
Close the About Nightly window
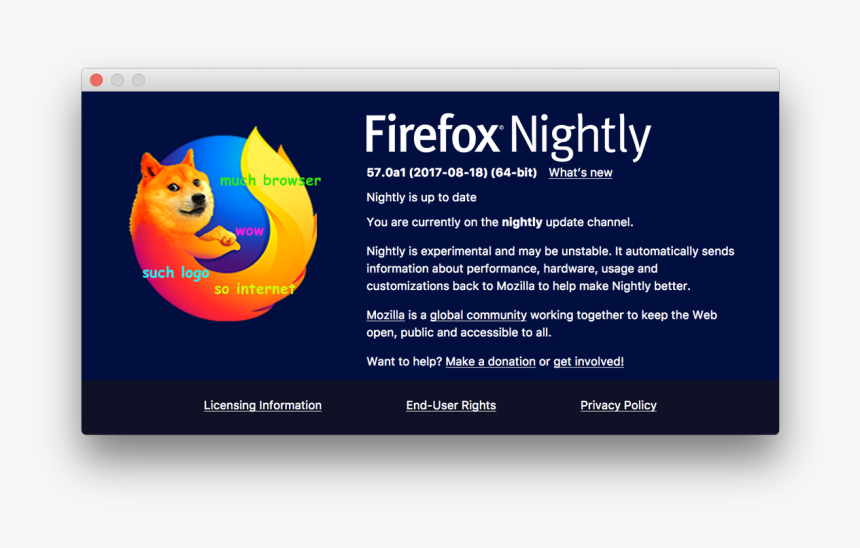click(x=97, y=80)
